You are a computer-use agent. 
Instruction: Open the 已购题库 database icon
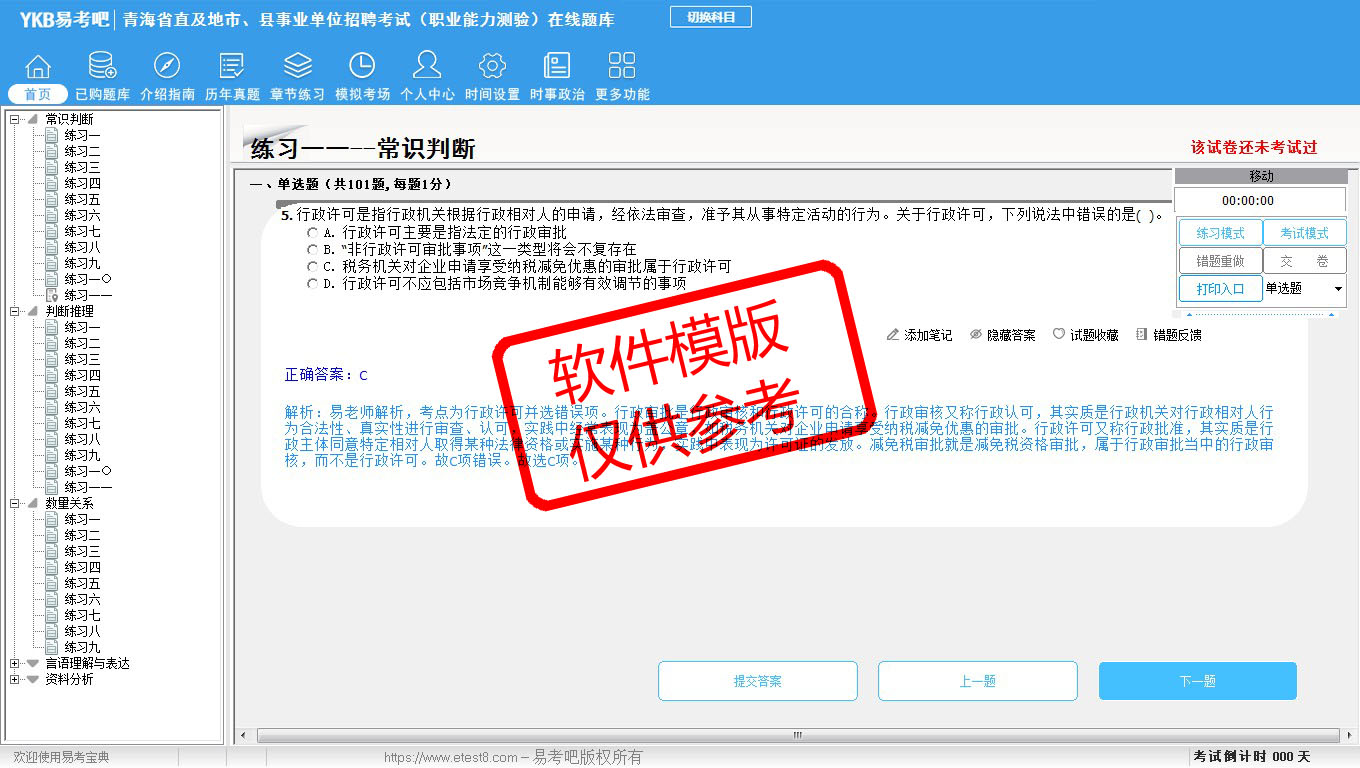(x=102, y=66)
